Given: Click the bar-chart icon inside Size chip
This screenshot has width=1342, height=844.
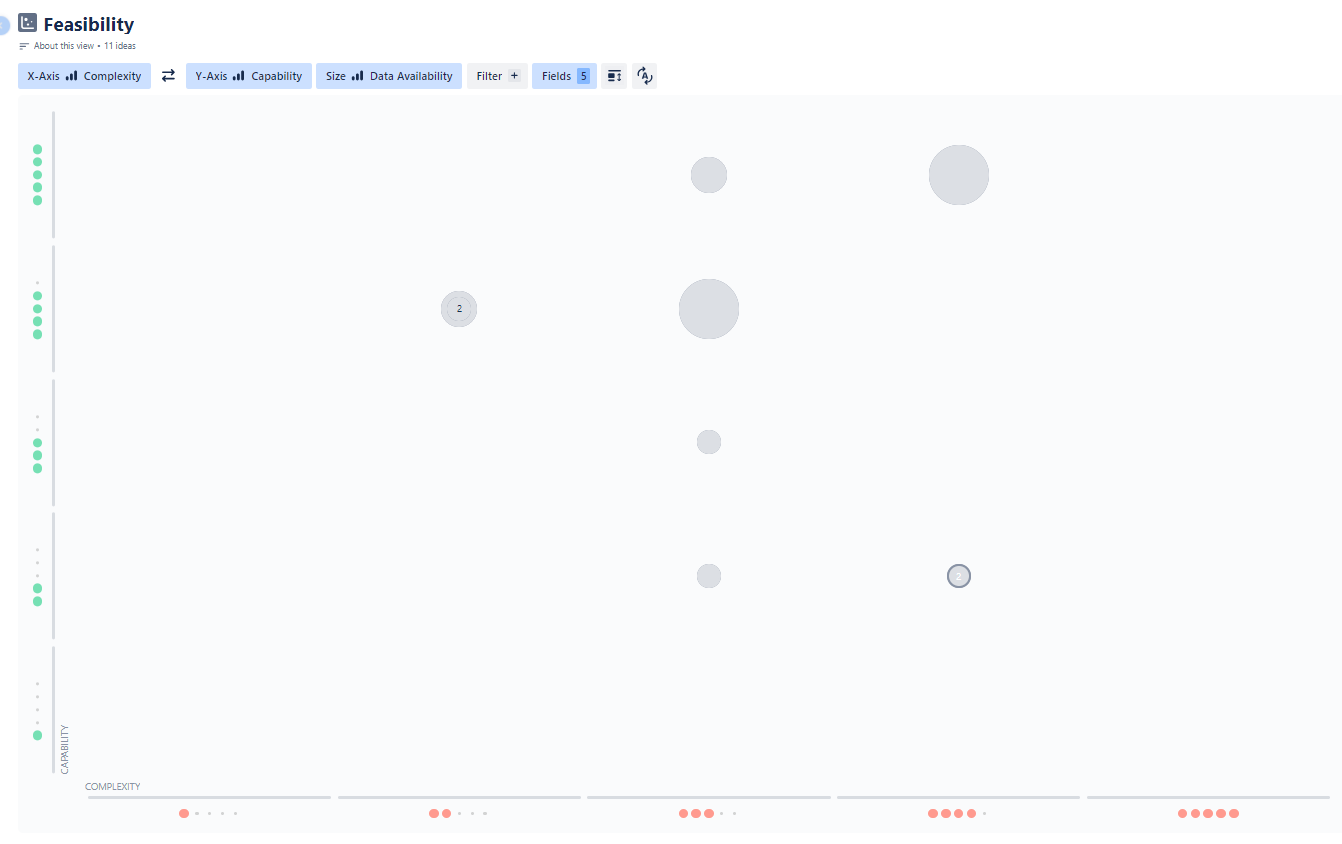Looking at the screenshot, I should 357,75.
